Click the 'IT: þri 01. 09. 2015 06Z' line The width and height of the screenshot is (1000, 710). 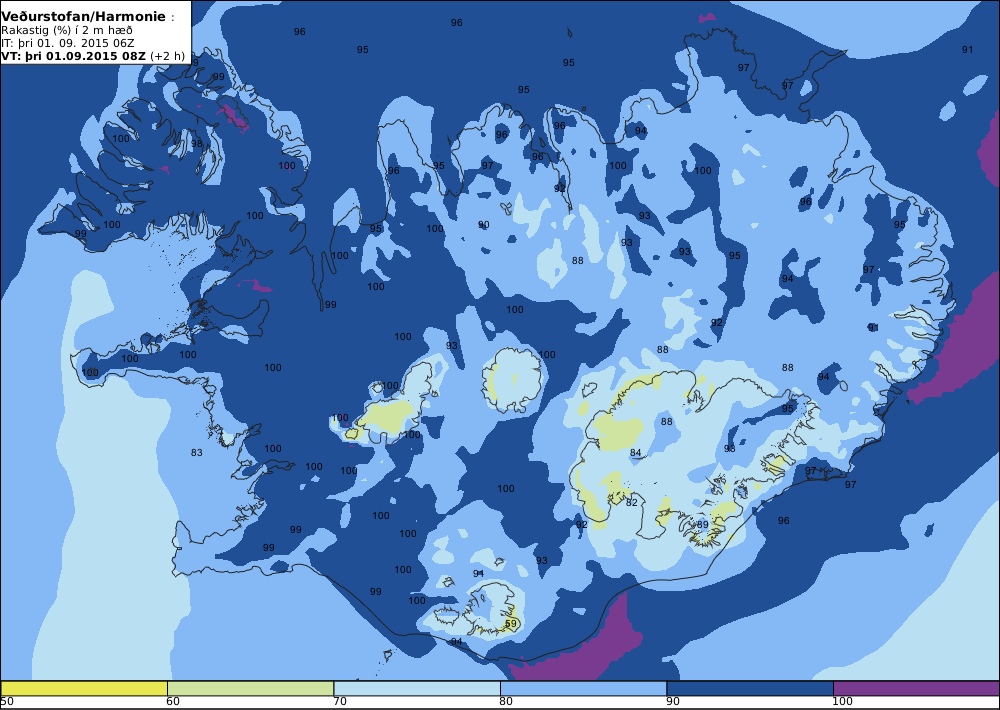point(68,43)
